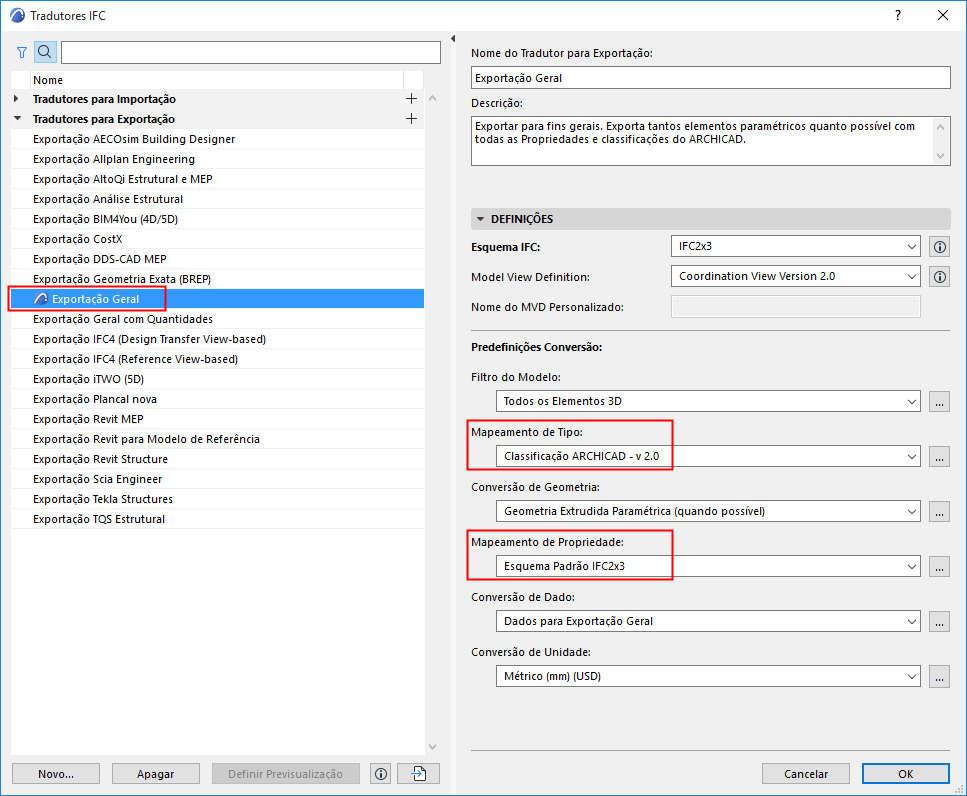This screenshot has height=796, width=967.
Task: Click the Apagar button
Action: [155, 774]
